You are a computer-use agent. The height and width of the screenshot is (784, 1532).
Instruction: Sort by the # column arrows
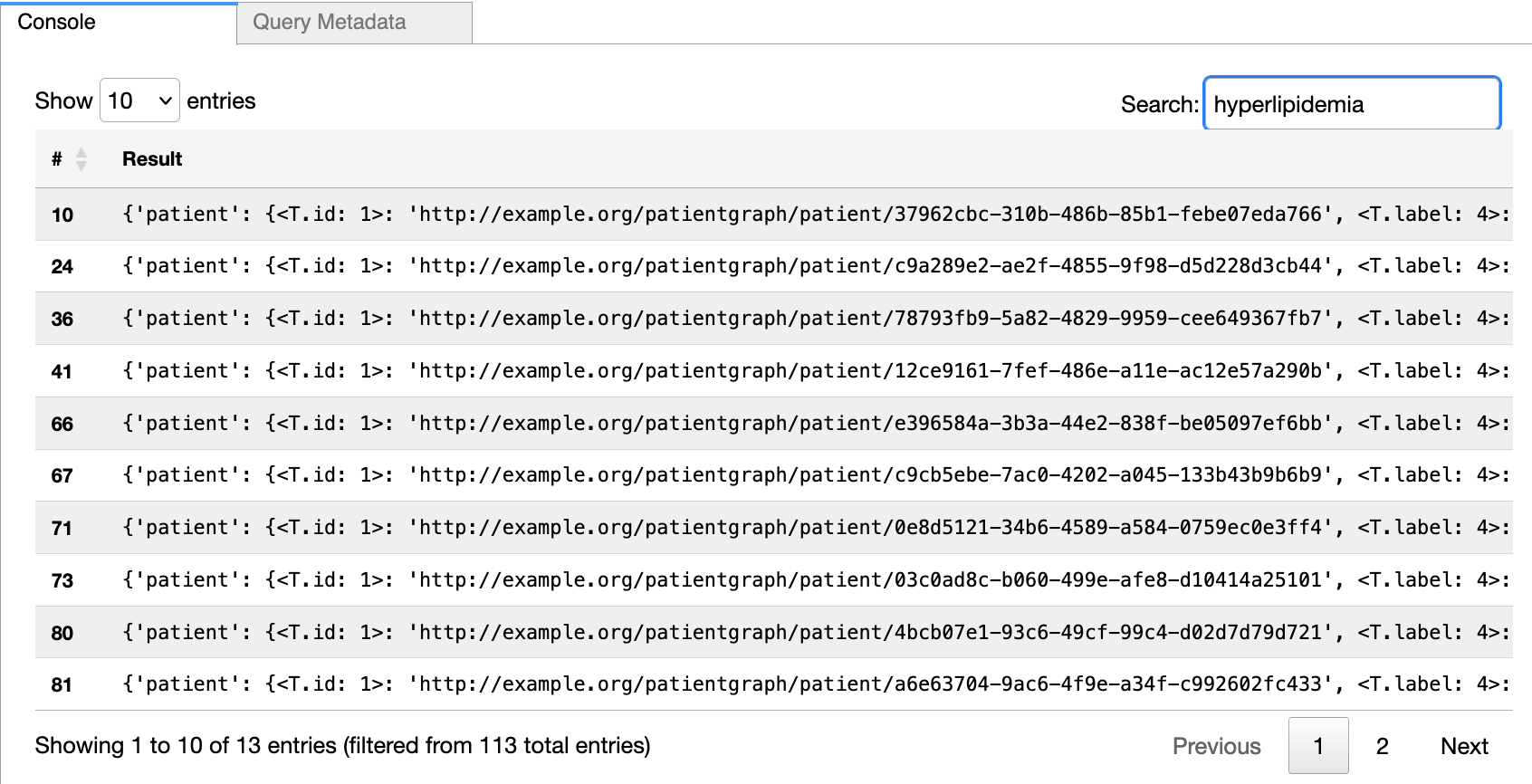tap(81, 159)
